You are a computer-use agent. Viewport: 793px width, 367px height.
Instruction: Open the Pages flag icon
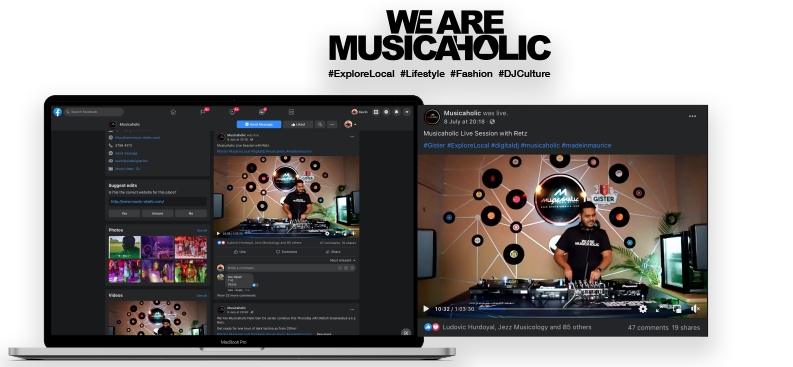click(203, 112)
